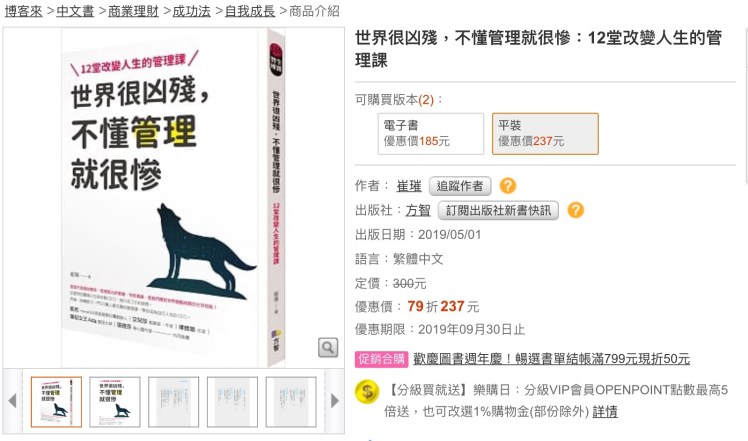The image size is (748, 441).
Task: Open the 自我成長 breadcrumb link
Action: tap(250, 11)
